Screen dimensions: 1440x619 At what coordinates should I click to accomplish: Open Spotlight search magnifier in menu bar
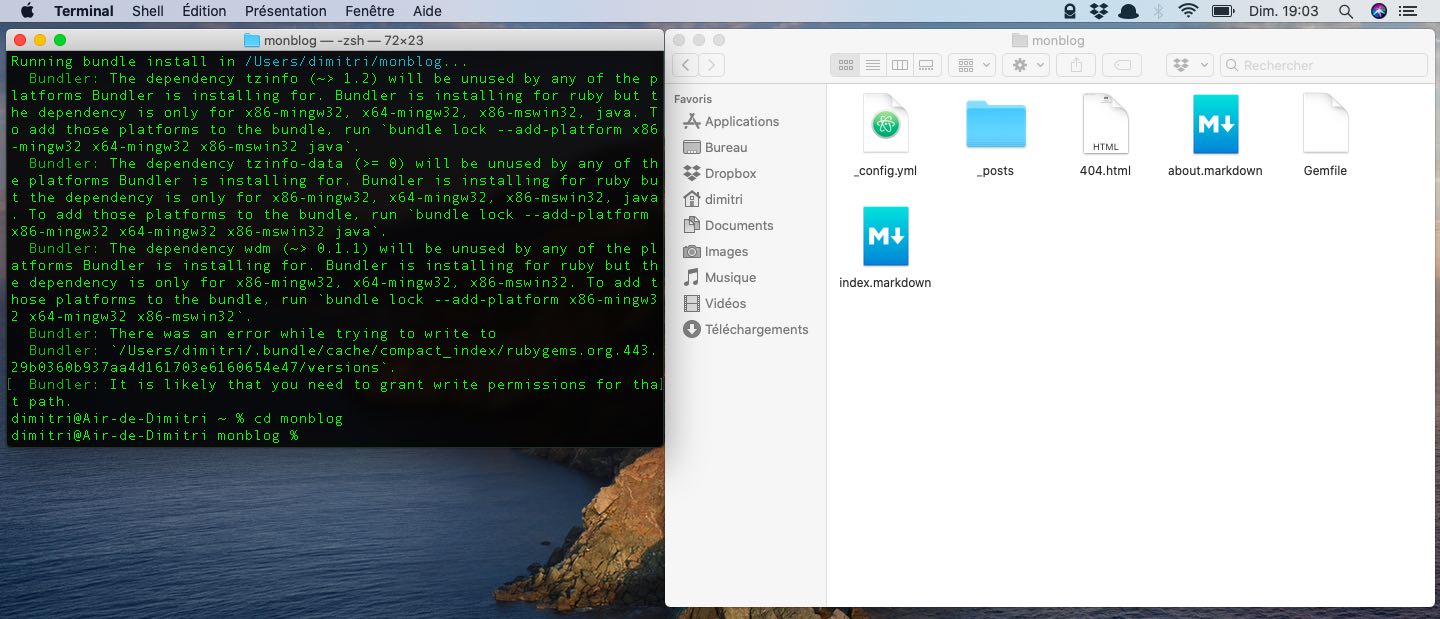pyautogui.click(x=1345, y=11)
